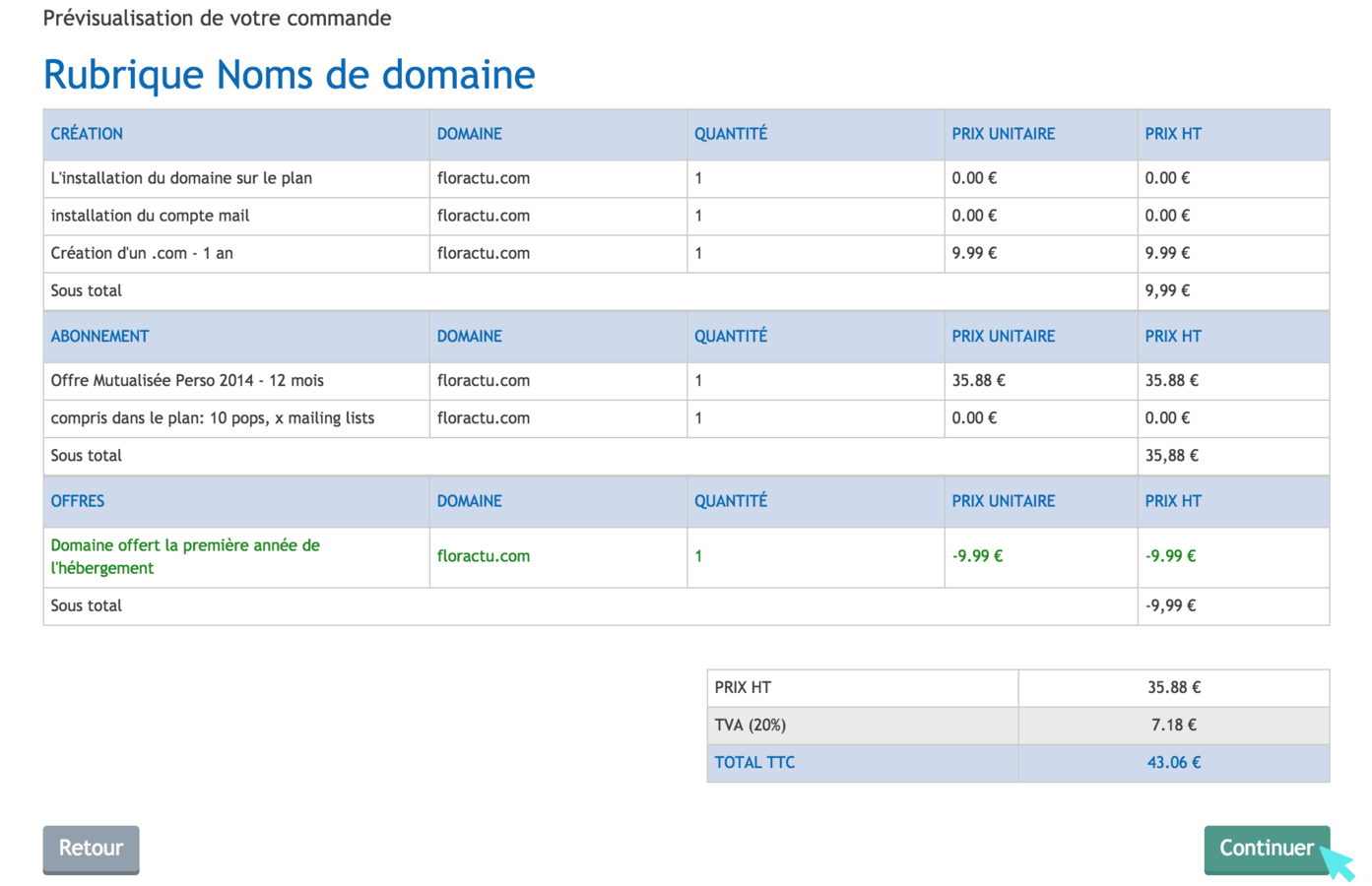This screenshot has width=1372, height=886.
Task: Select the quantity 1 in the green Offres row
Action: click(698, 556)
